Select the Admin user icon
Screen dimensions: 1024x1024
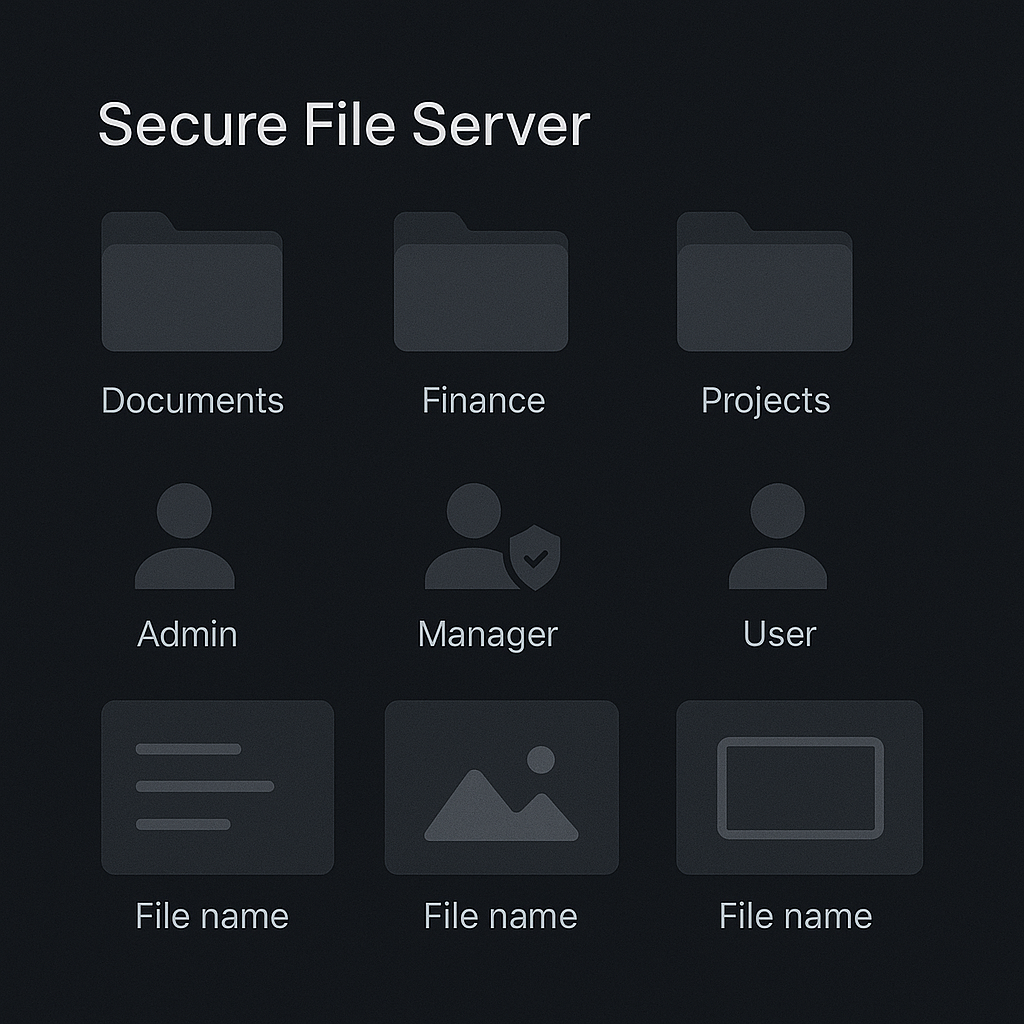point(185,536)
